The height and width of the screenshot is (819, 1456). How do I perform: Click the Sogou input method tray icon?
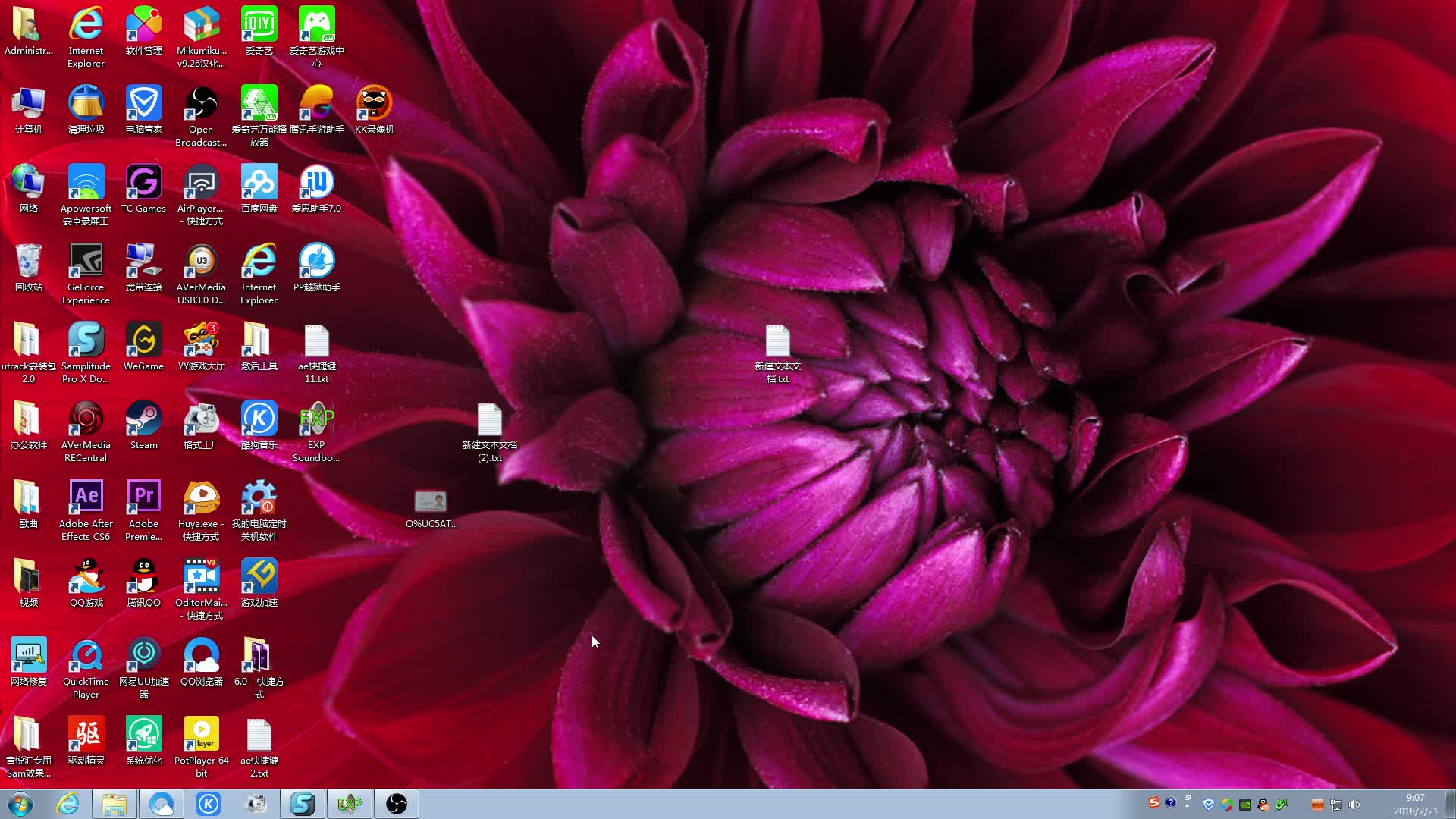pos(1153,802)
